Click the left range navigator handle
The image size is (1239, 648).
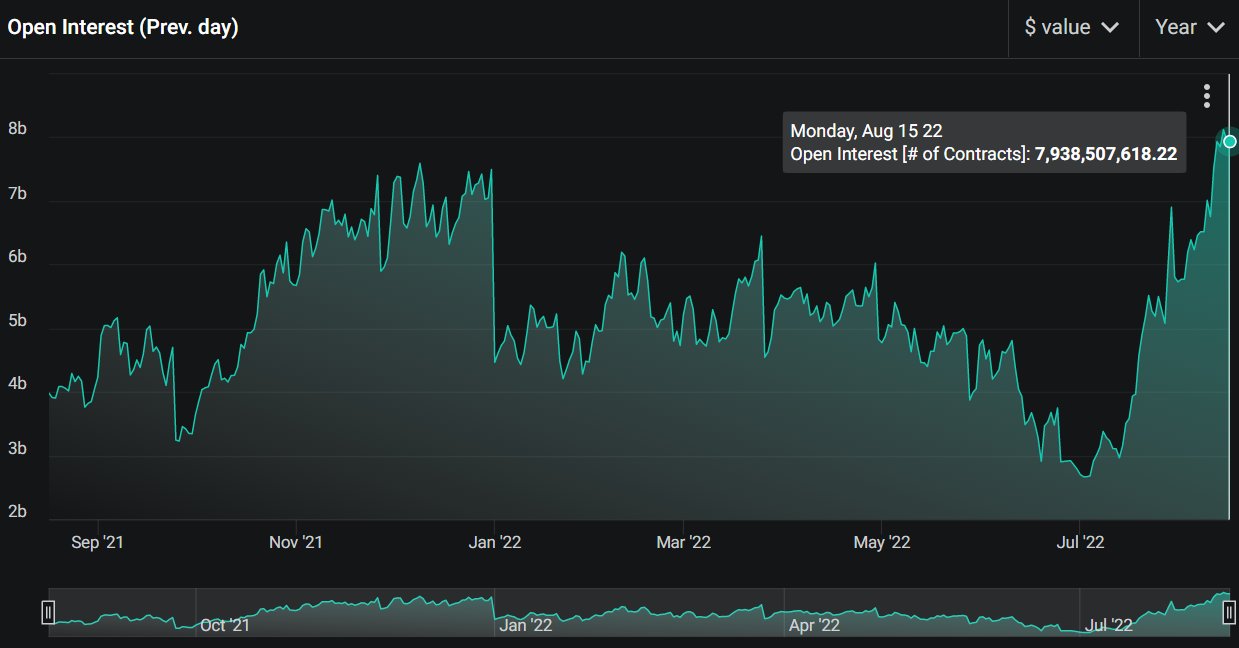[48, 612]
